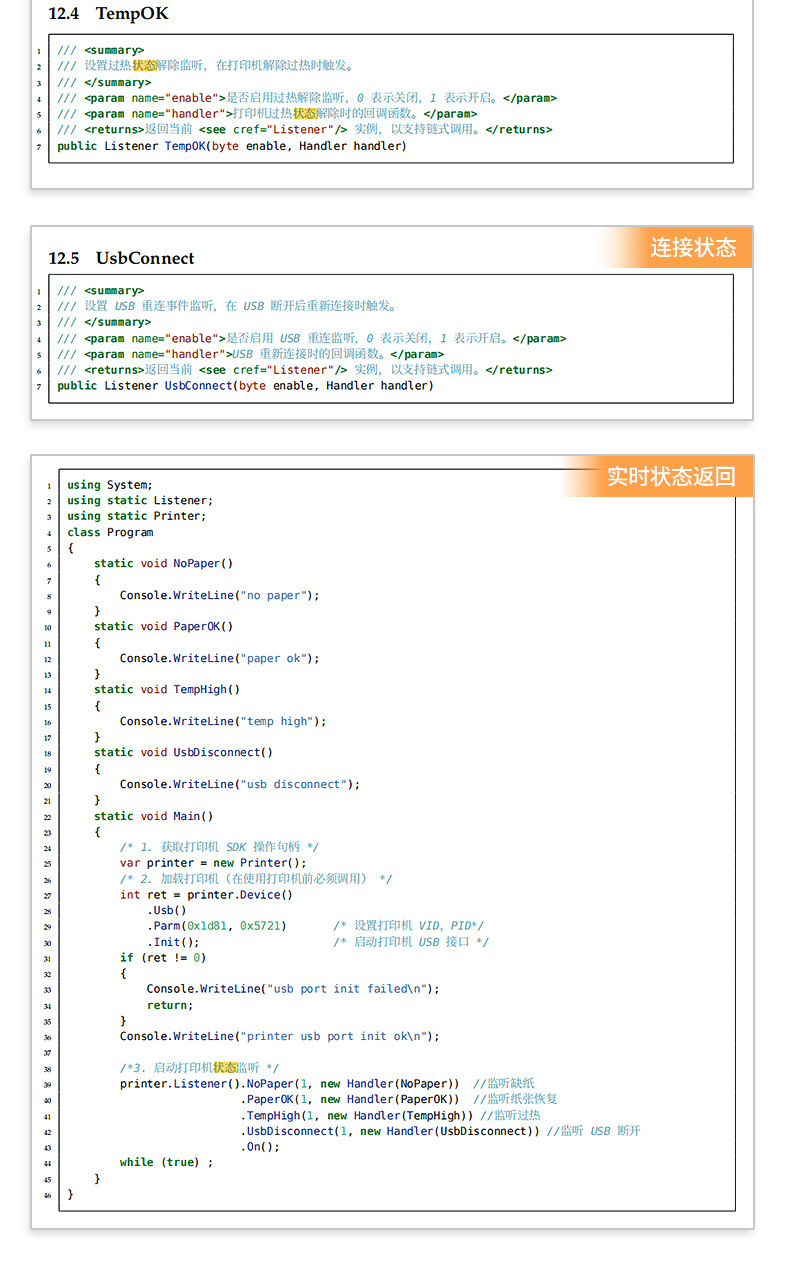Click the "12.5 UsbConnect" section heading
Screen dimensions: 790x1273
(x=121, y=258)
